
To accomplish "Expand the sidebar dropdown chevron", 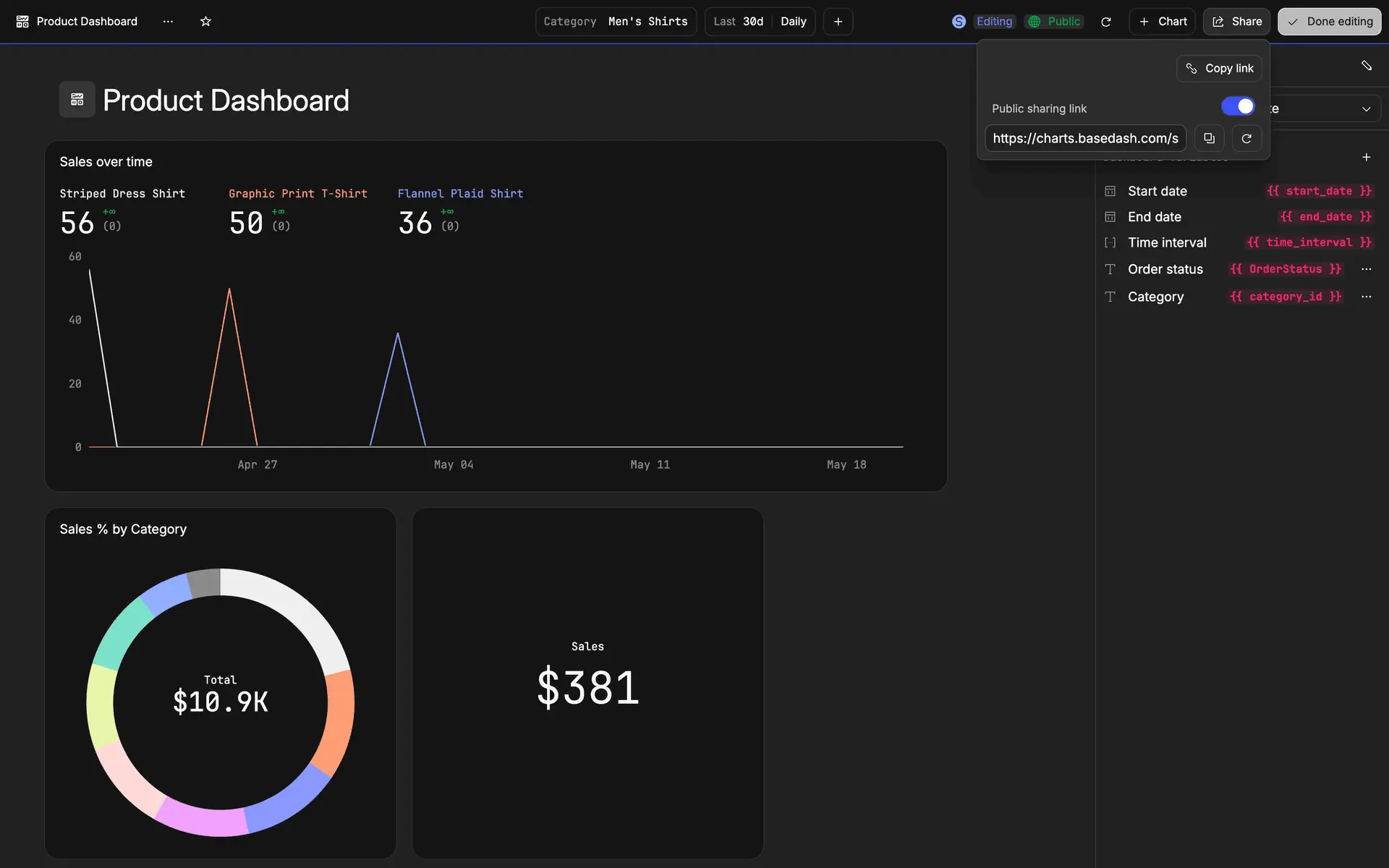I will pos(1366,109).
